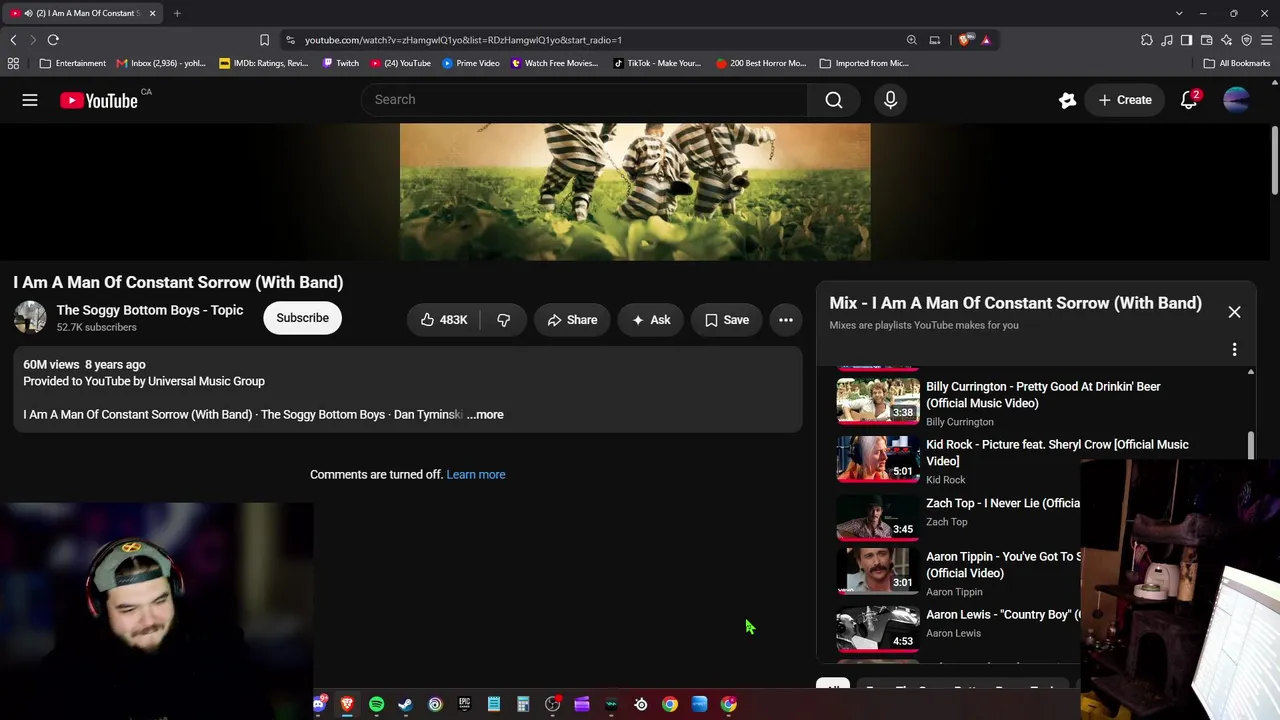Open the browser main menu

[1267, 40]
